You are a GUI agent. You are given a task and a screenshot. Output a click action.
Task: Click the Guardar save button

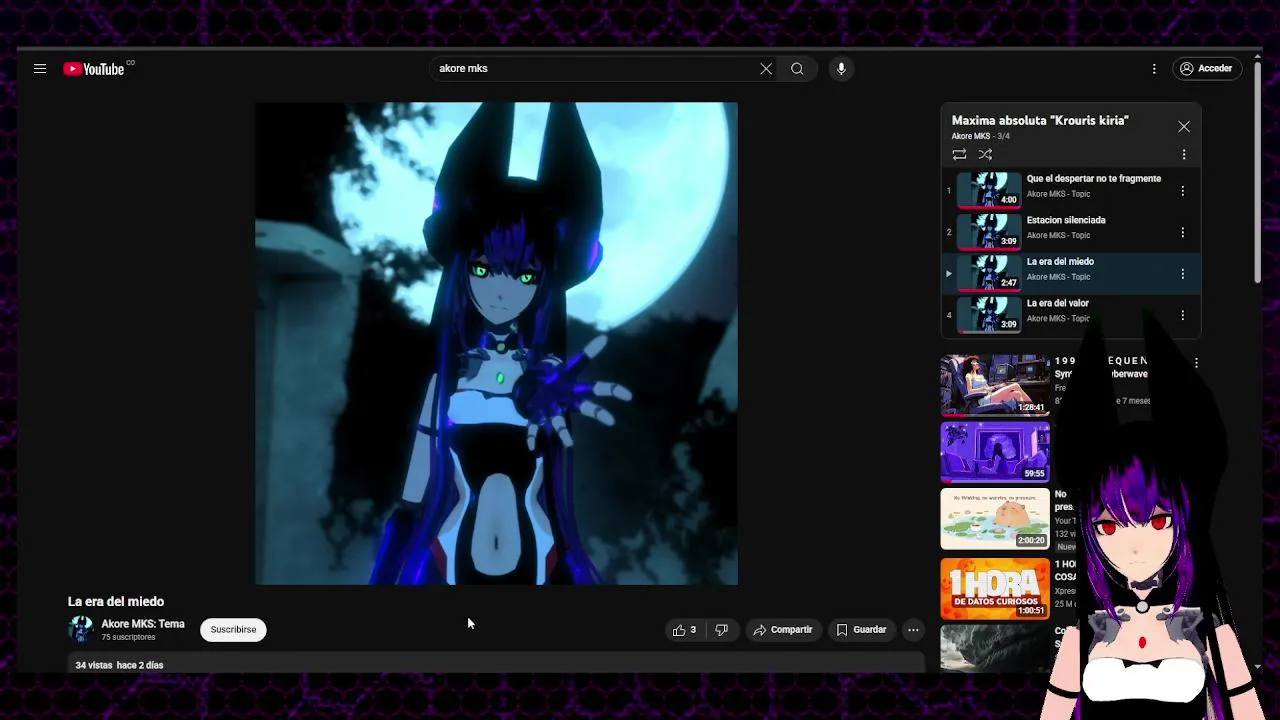pos(862,630)
